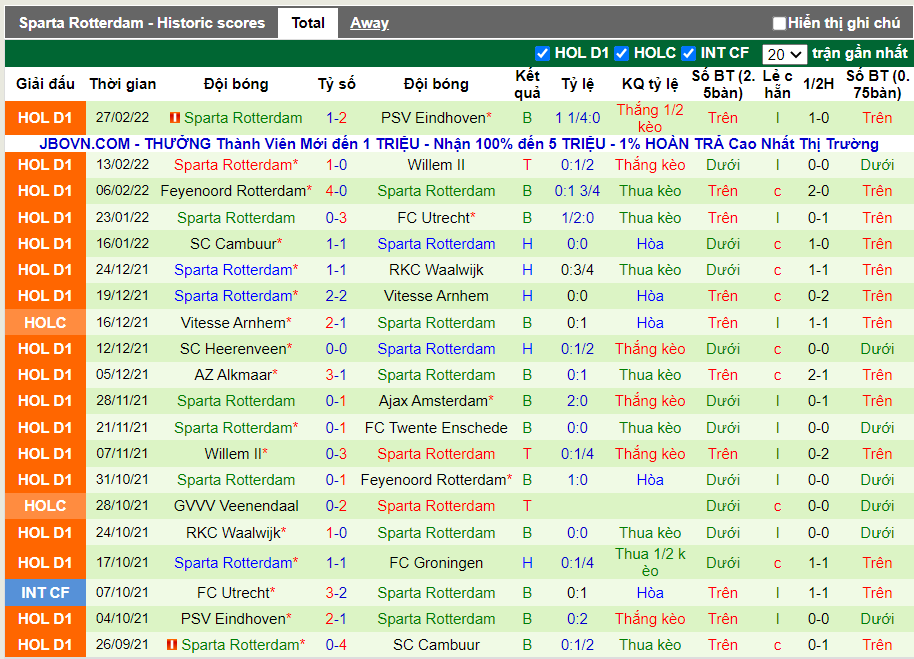Click score 1-2 of the 27/02/22 match
Image resolution: width=914 pixels, height=659 pixels.
pos(336,118)
